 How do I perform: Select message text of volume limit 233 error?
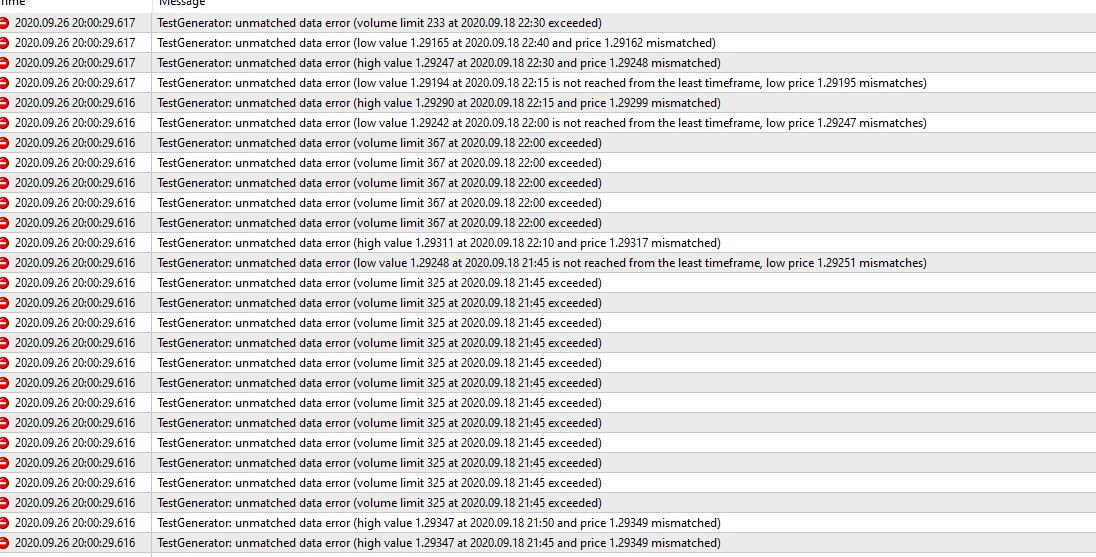(x=379, y=23)
